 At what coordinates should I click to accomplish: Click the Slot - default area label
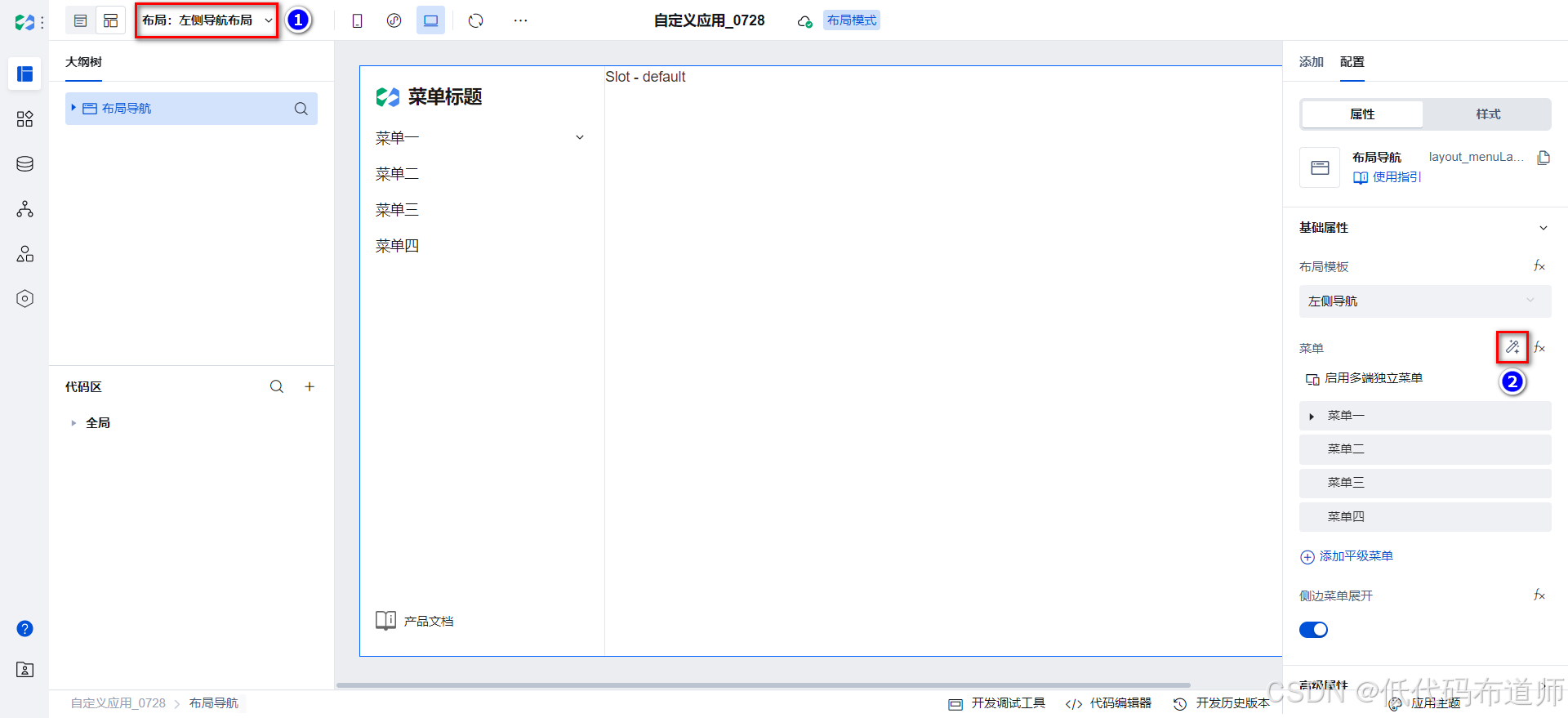[645, 77]
